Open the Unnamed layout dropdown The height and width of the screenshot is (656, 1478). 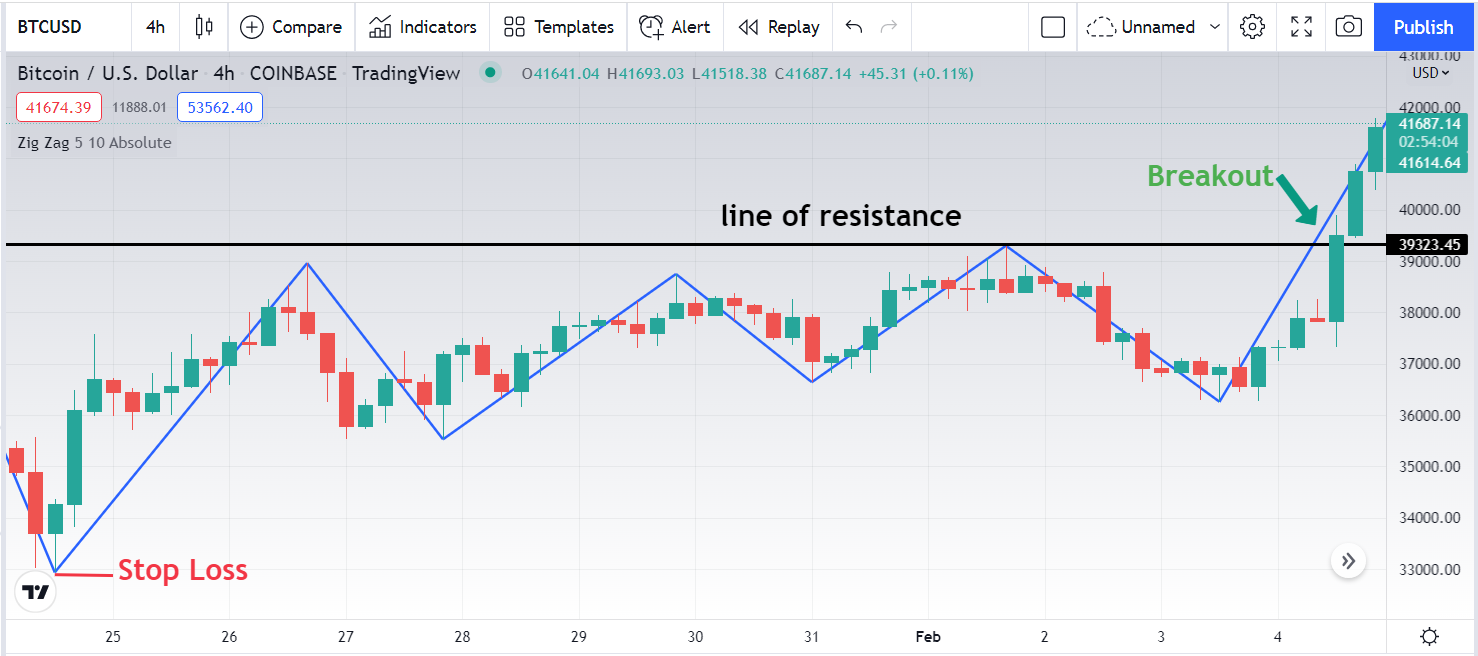point(1155,27)
